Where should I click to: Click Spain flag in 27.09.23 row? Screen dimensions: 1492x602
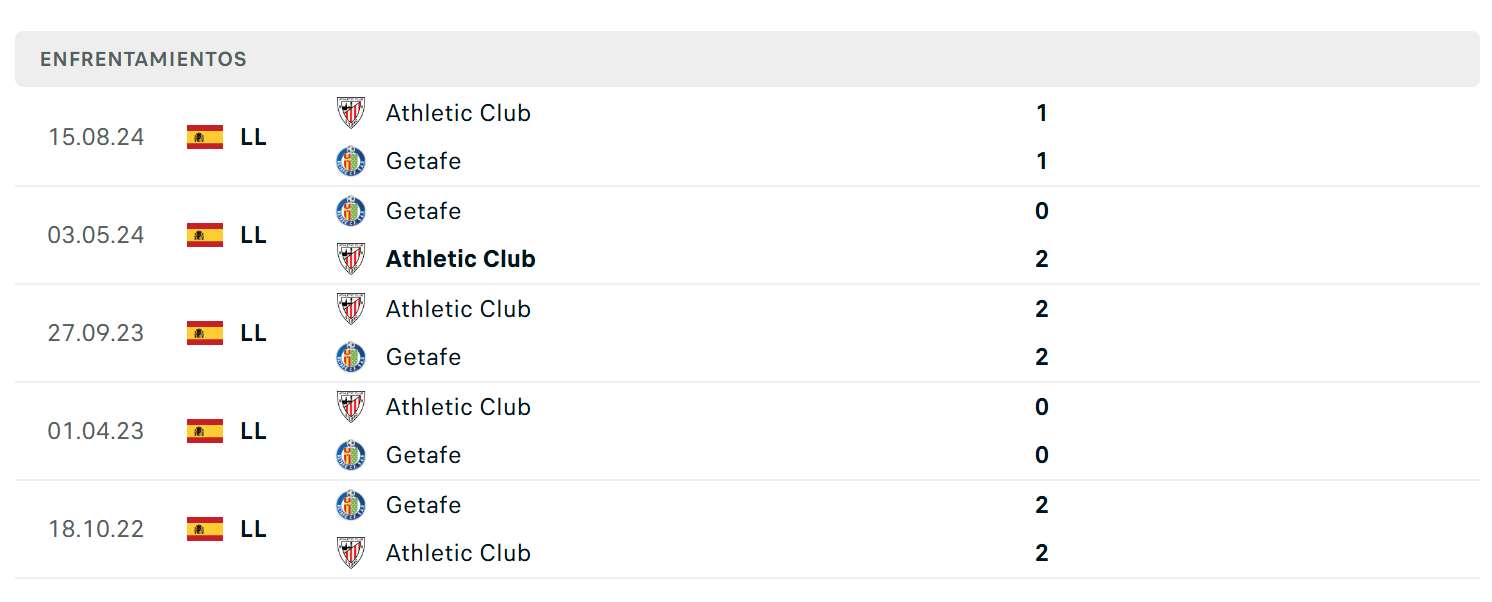pyautogui.click(x=205, y=333)
